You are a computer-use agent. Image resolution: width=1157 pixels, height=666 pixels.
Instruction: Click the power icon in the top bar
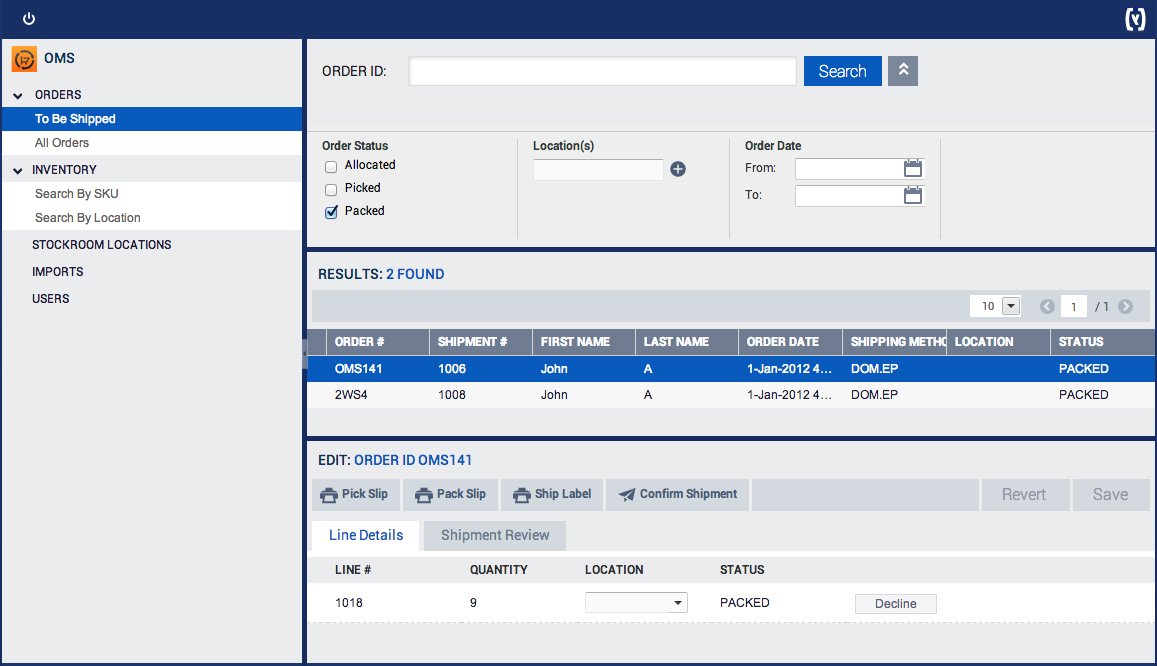(x=29, y=18)
